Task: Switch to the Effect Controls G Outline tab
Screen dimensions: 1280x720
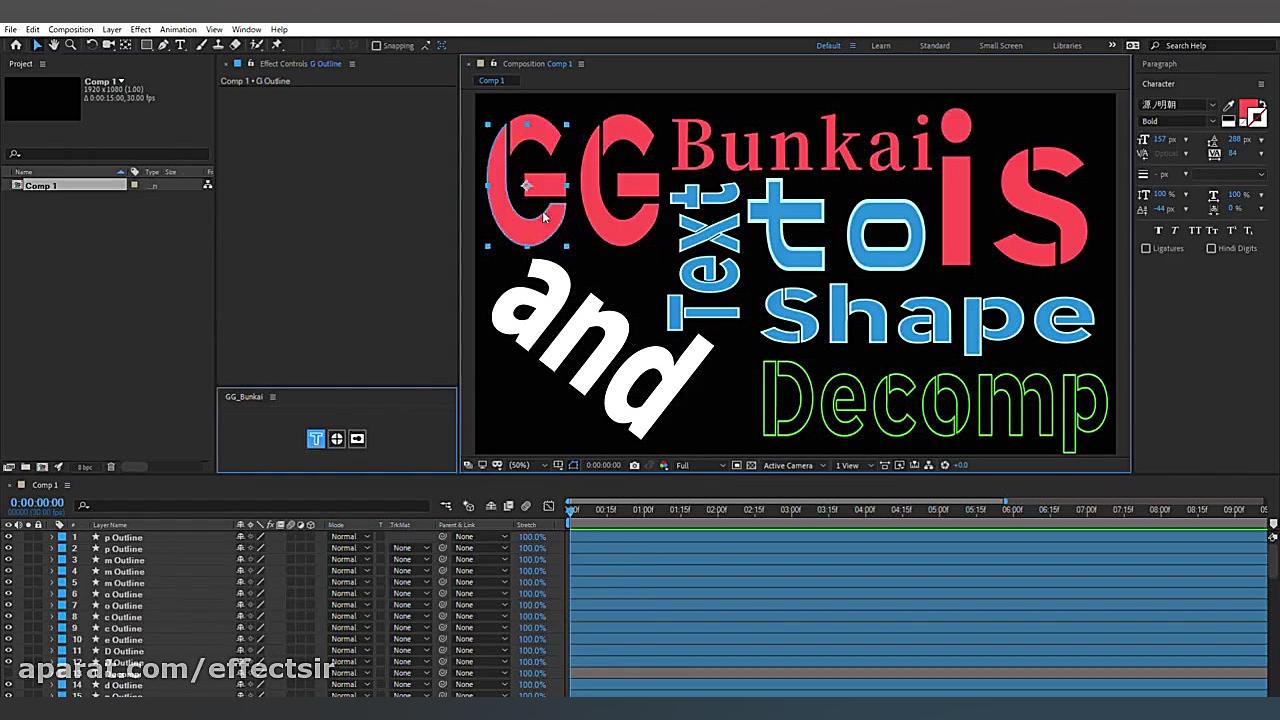Action: tap(300, 63)
